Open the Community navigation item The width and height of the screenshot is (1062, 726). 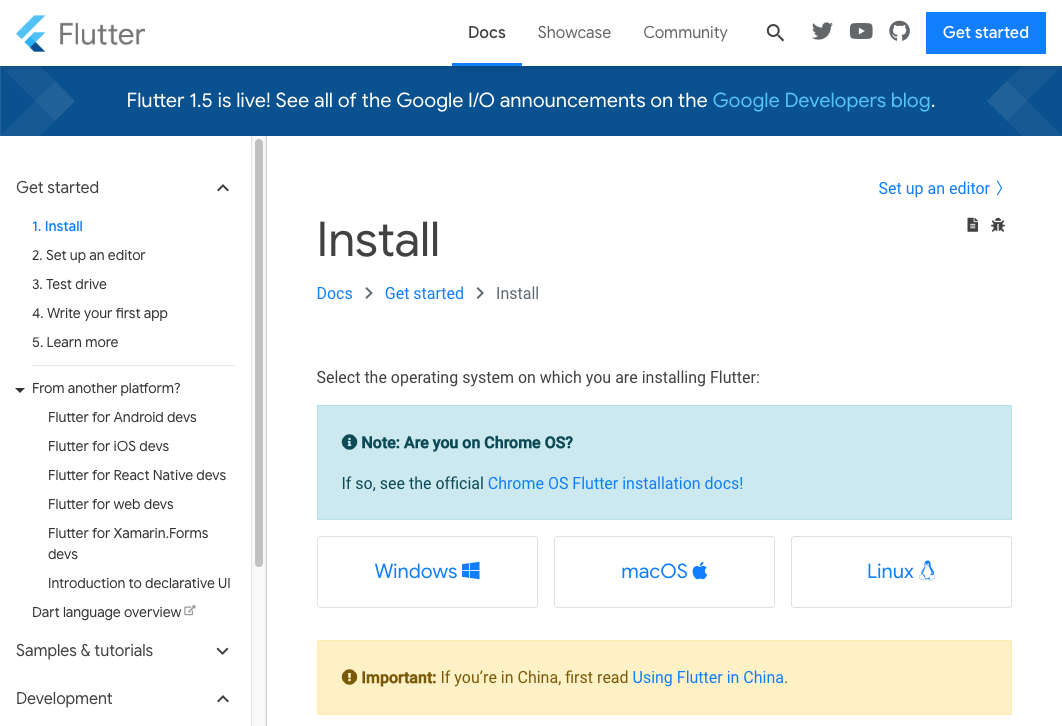[x=685, y=32]
